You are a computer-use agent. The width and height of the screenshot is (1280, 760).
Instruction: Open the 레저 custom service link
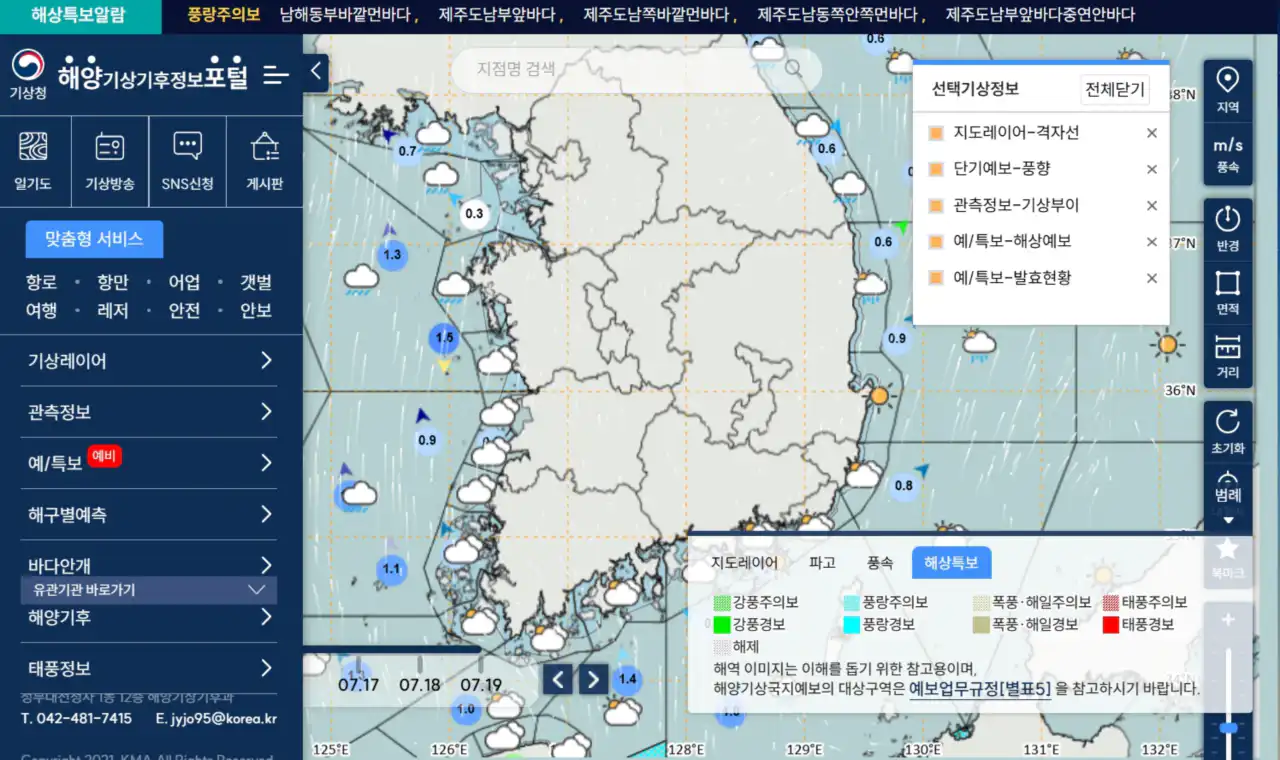point(113,311)
